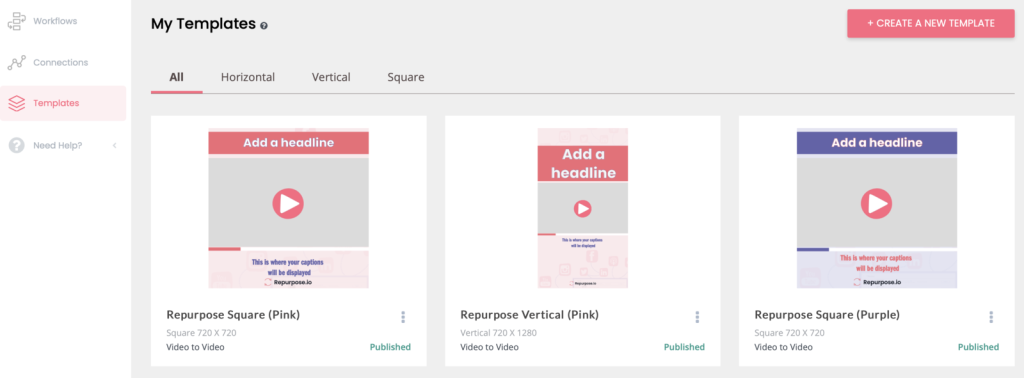
Task: Open three-dot menu for Repurpose Vertical (Pink)
Action: point(697,317)
